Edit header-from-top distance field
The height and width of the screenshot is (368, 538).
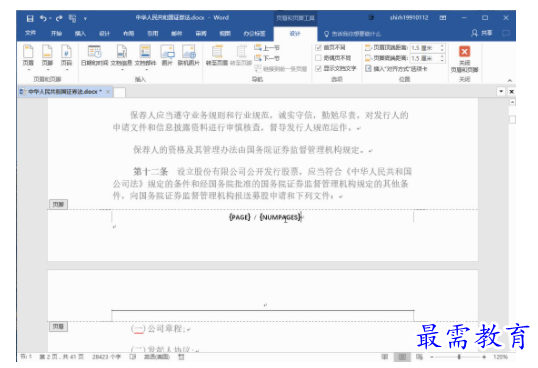click(424, 48)
